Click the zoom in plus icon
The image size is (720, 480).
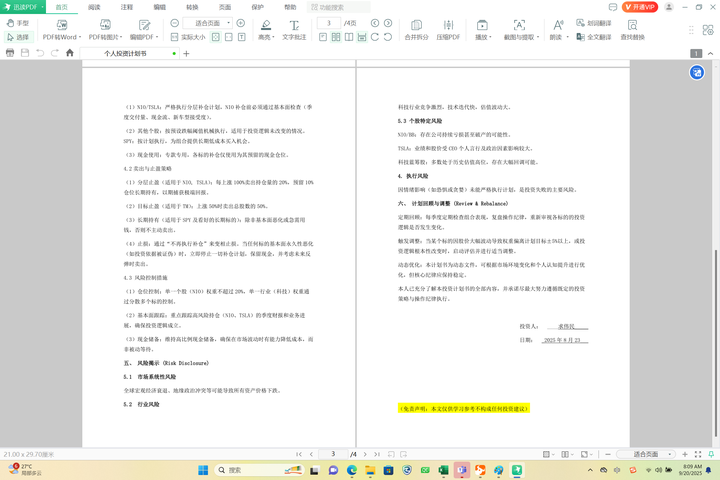(x=241, y=23)
